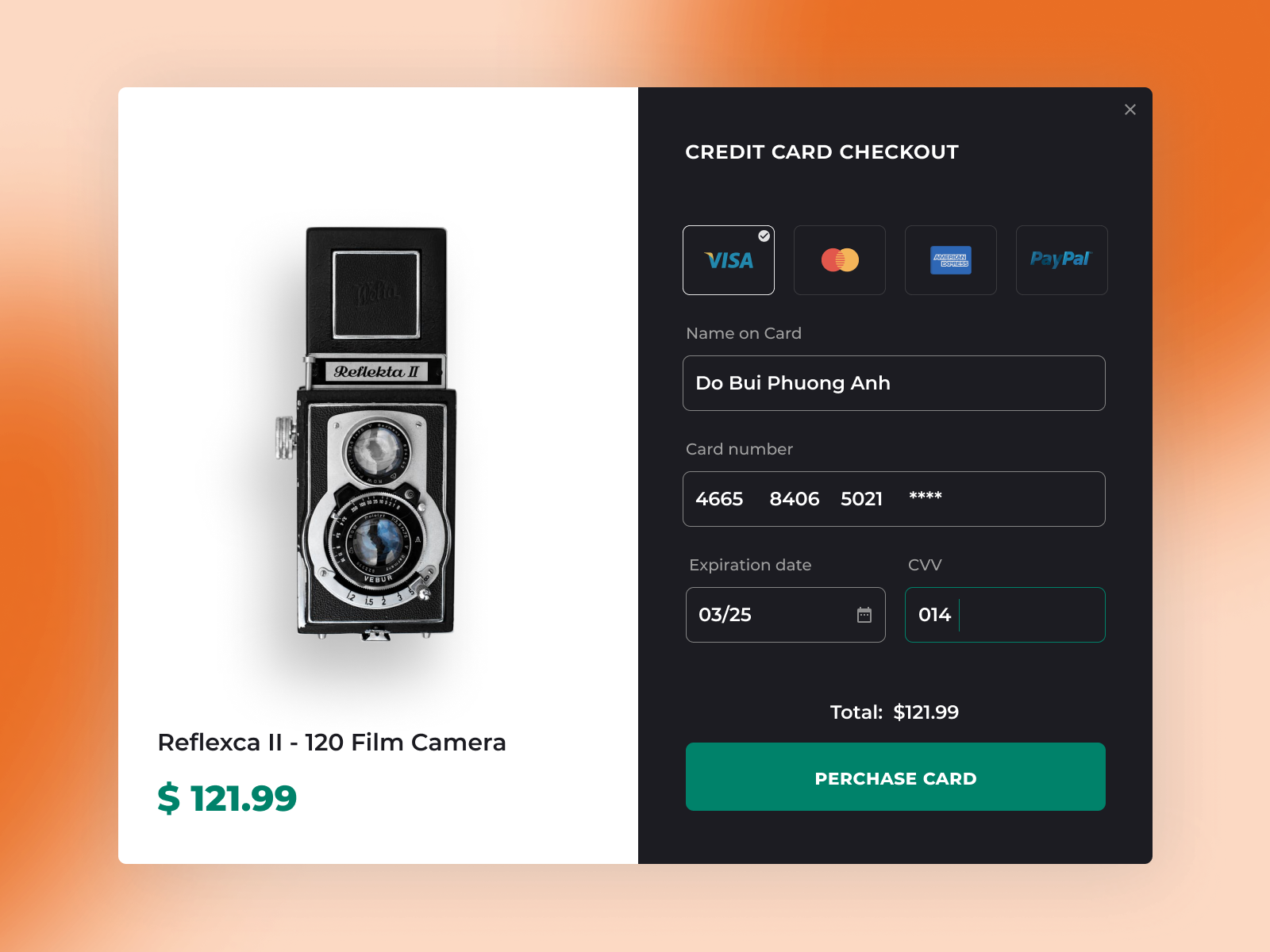
Task: Place cursor in the Card number field
Action: [894, 499]
